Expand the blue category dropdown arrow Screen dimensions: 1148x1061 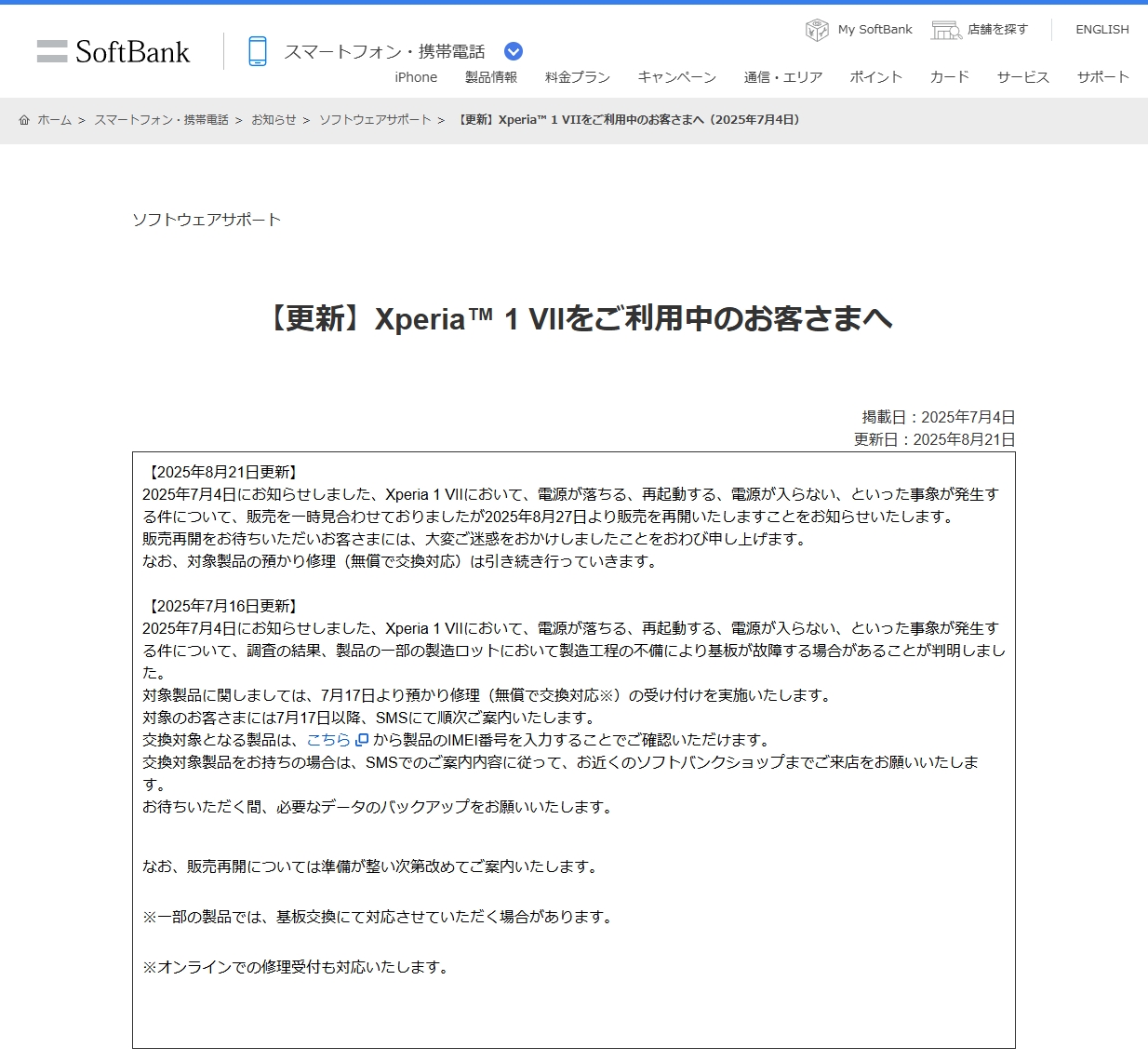[514, 51]
